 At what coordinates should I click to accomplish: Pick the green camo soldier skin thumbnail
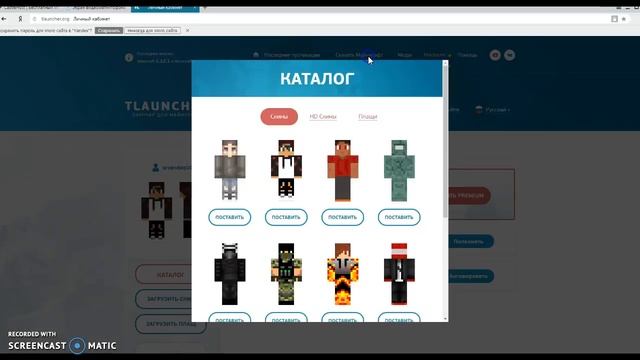(286, 274)
